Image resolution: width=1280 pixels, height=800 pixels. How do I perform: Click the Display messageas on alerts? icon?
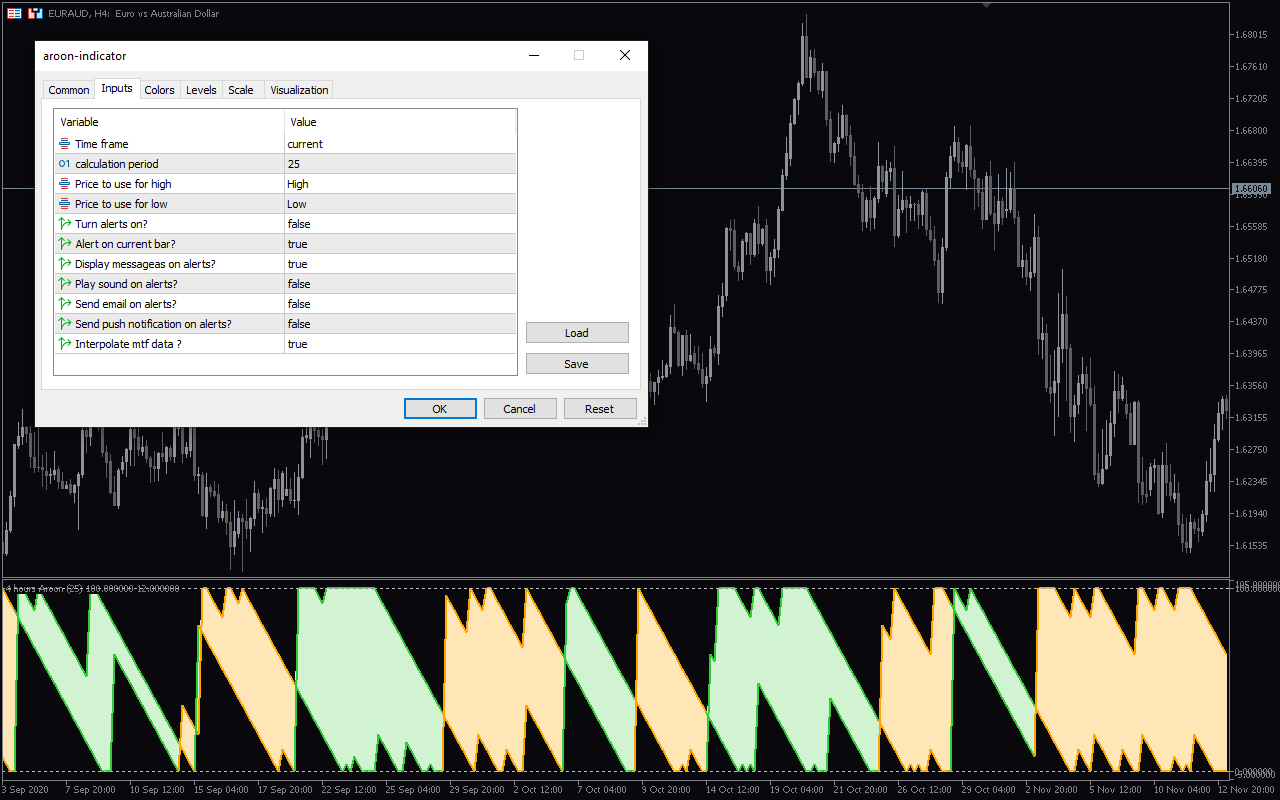[x=65, y=264]
